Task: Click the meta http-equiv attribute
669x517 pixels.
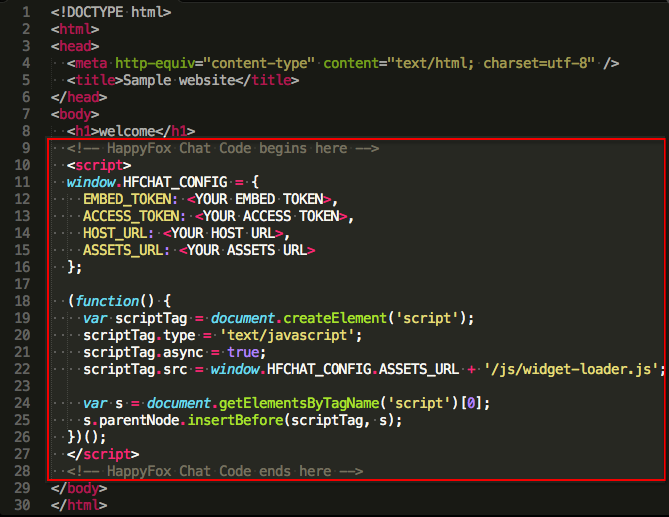Action: click(x=155, y=63)
